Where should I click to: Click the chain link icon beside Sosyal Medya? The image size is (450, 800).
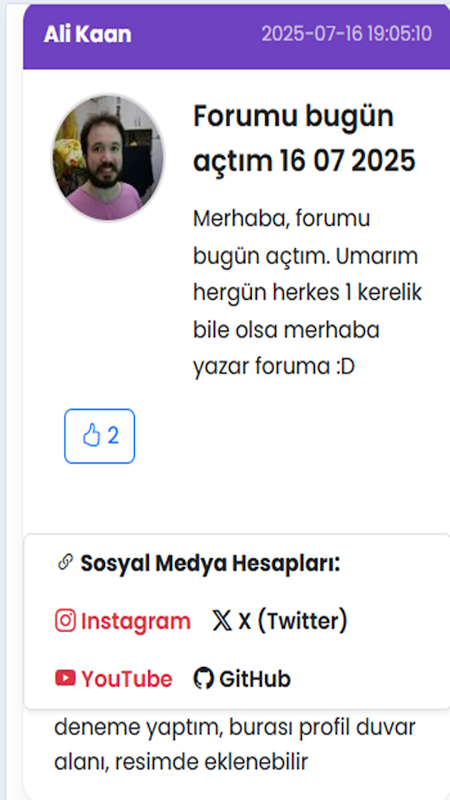(65, 563)
